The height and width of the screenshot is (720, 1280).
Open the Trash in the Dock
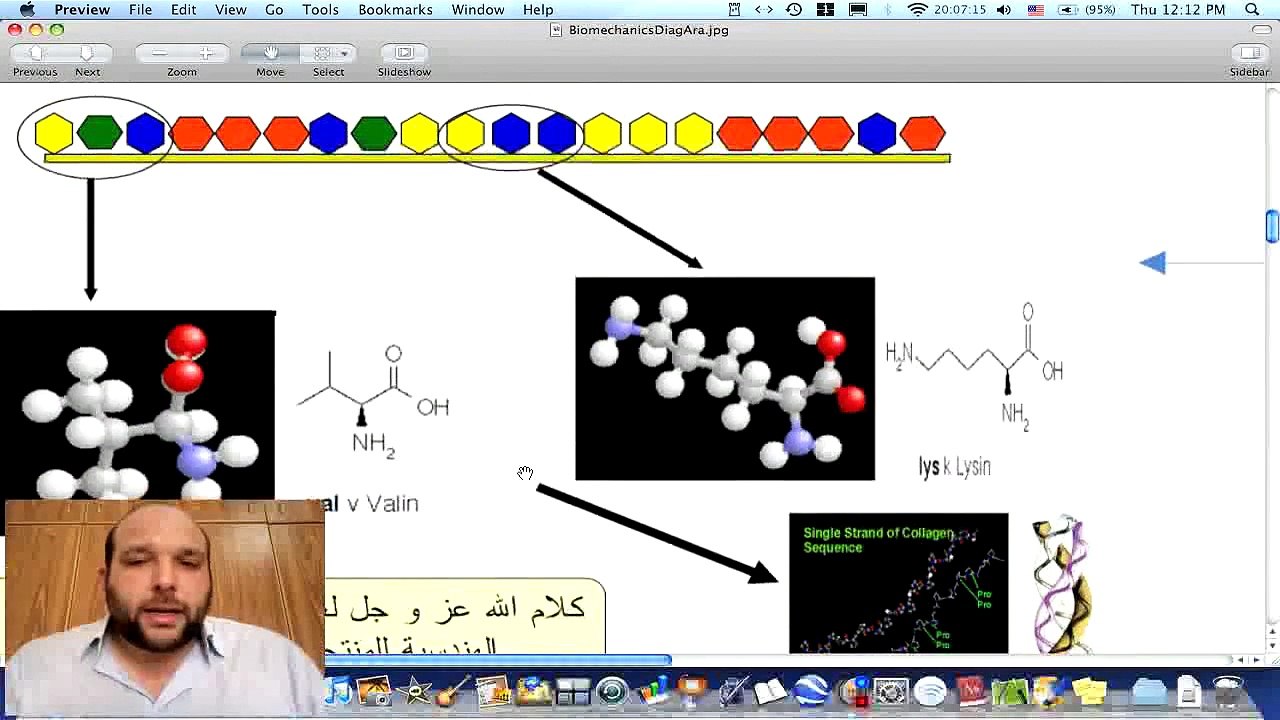1228,691
